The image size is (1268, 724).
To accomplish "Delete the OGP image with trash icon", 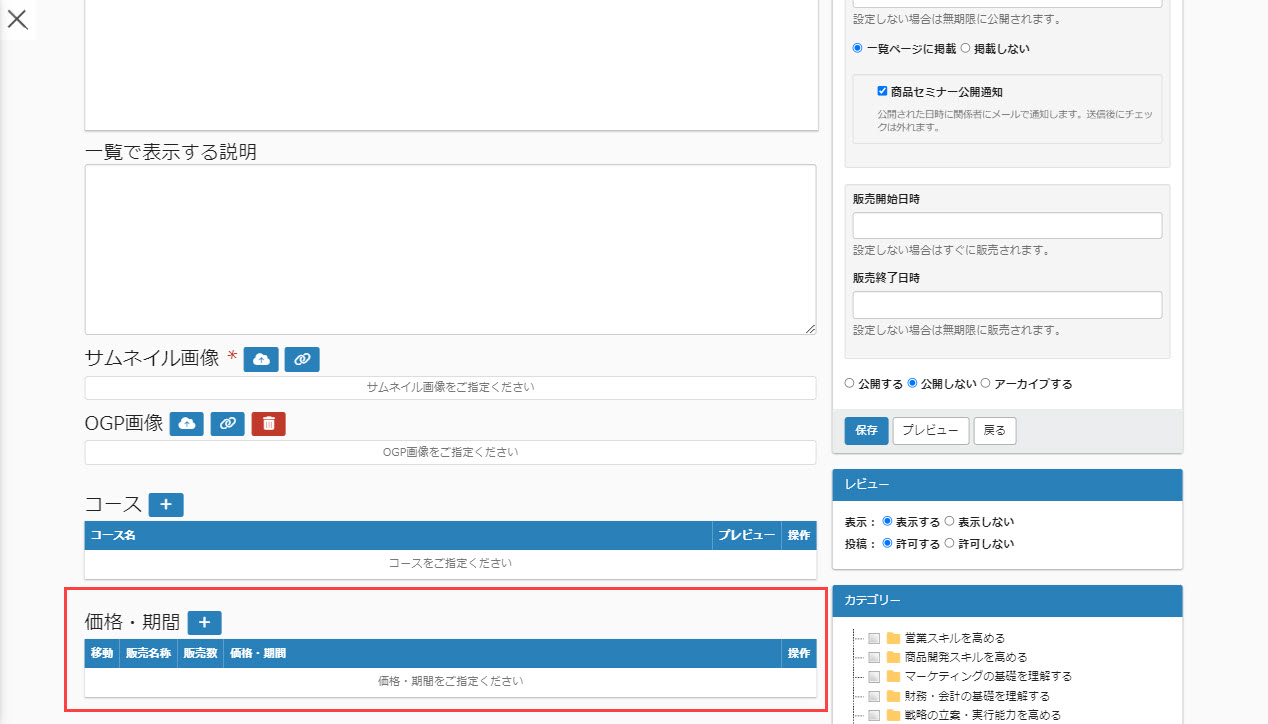I will click(268, 424).
